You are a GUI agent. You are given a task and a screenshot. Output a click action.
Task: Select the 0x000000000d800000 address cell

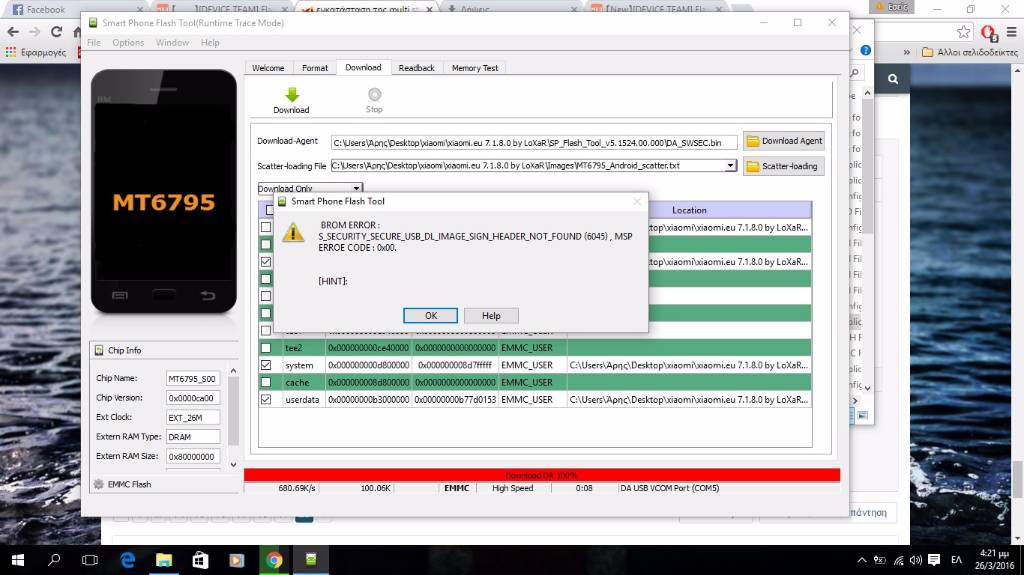368,365
